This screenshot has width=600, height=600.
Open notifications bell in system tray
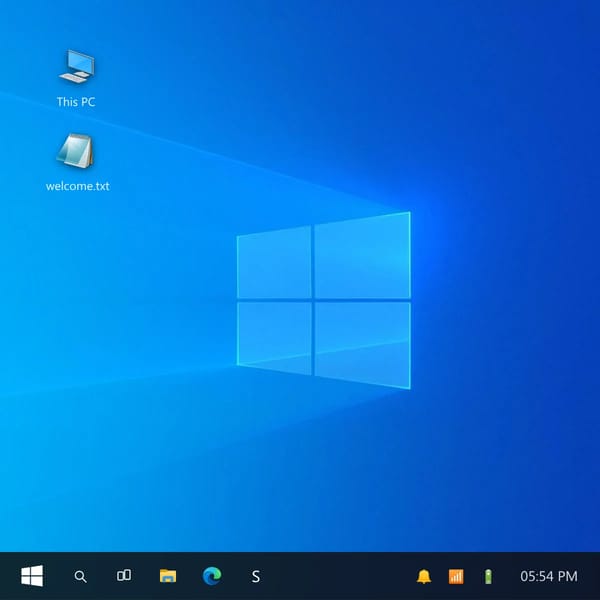tap(424, 576)
